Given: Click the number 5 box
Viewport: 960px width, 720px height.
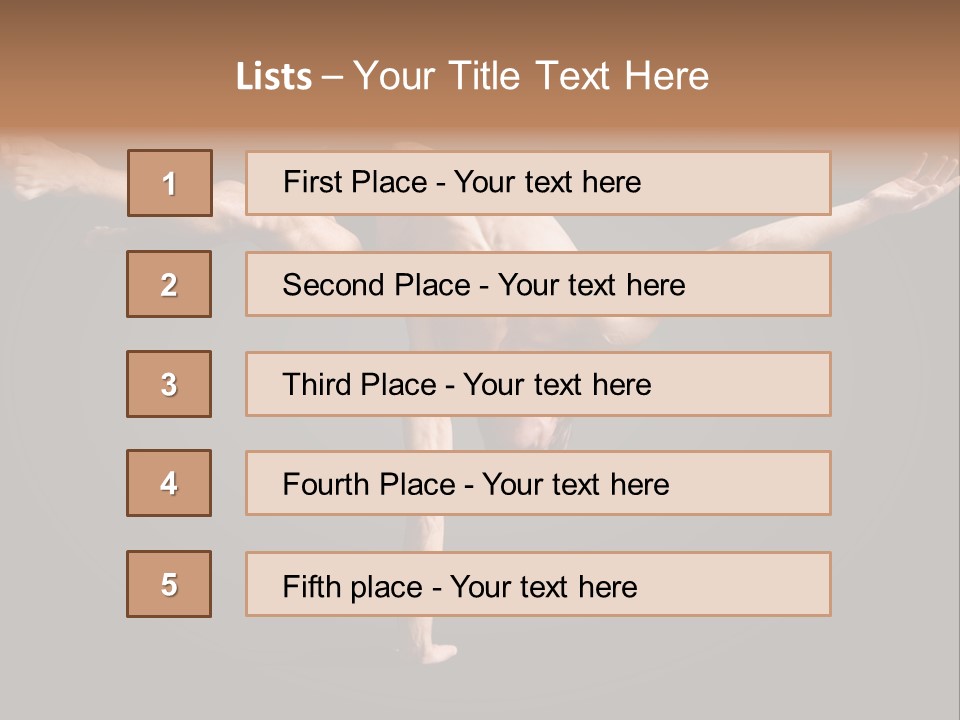Looking at the screenshot, I should click(x=169, y=583).
